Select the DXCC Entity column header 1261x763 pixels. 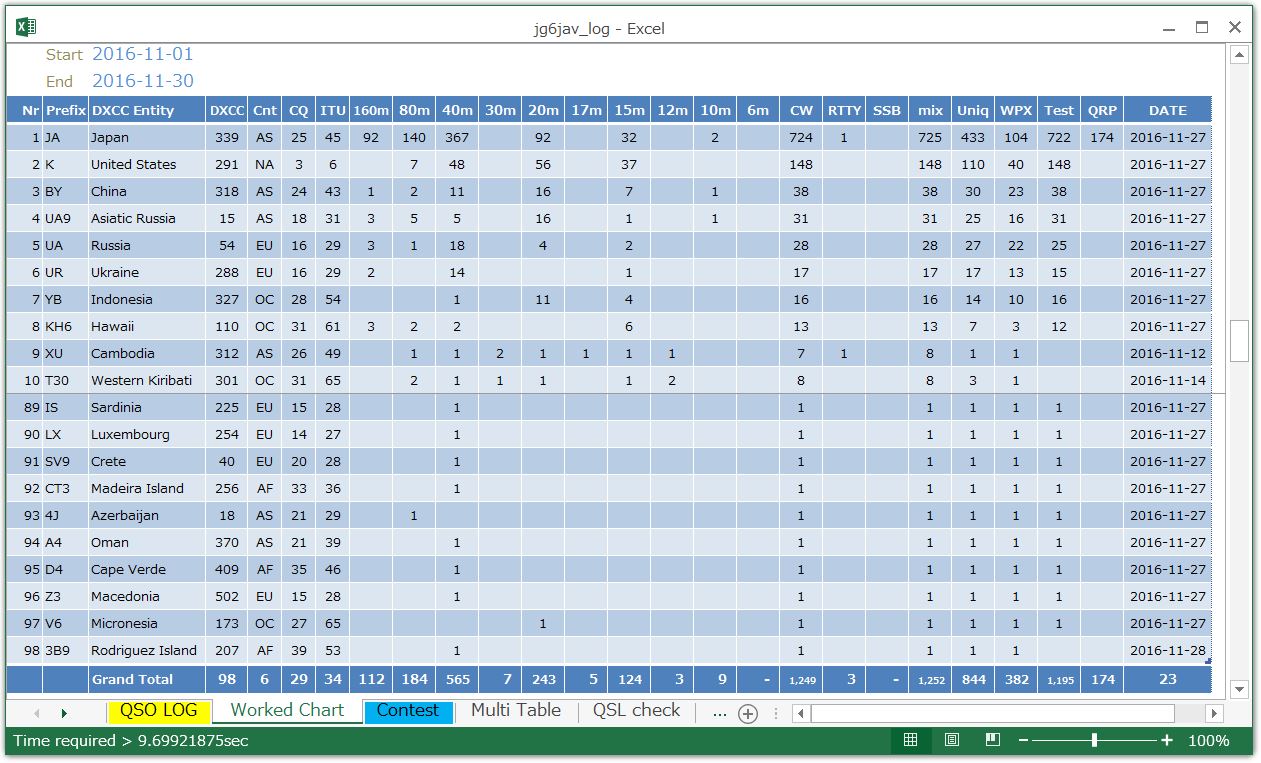[x=132, y=110]
